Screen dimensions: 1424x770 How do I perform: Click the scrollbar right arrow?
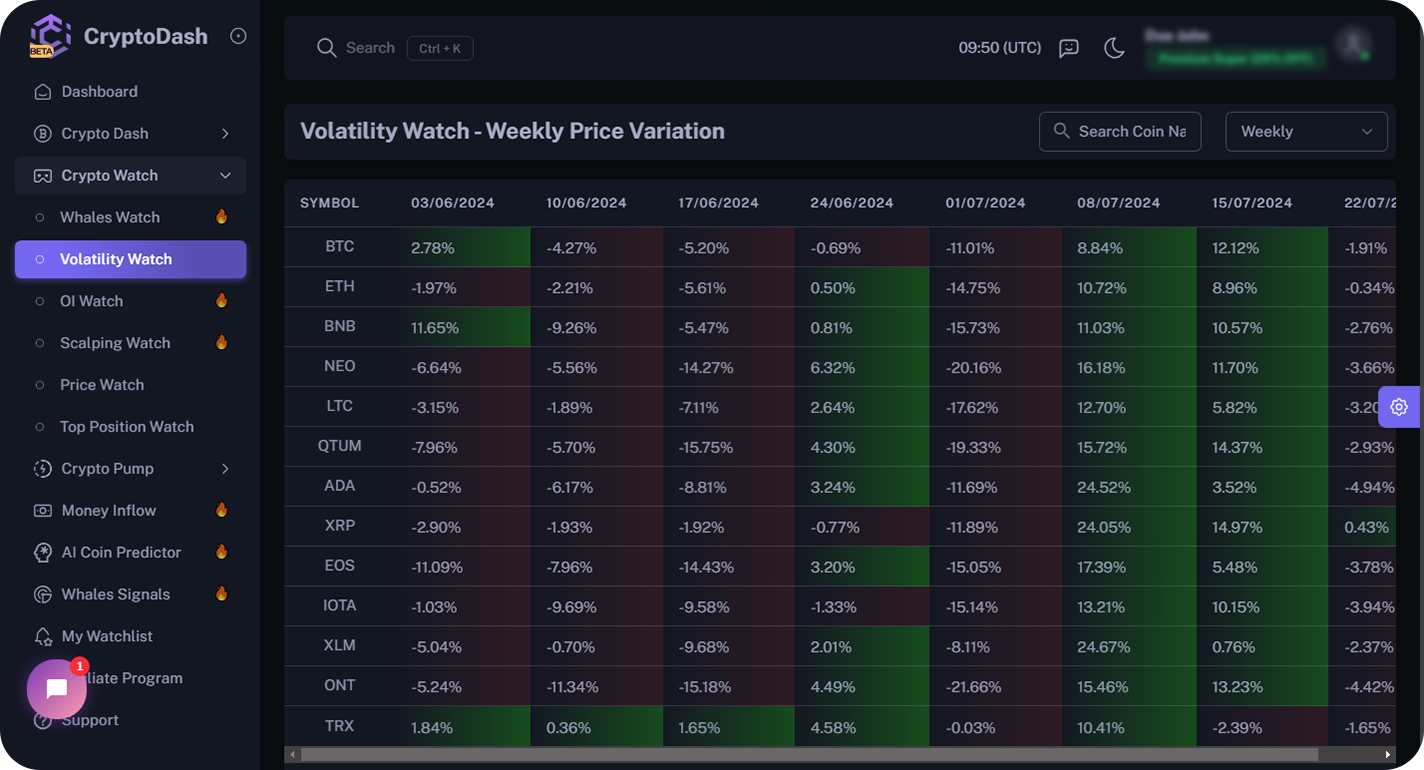pos(1388,755)
